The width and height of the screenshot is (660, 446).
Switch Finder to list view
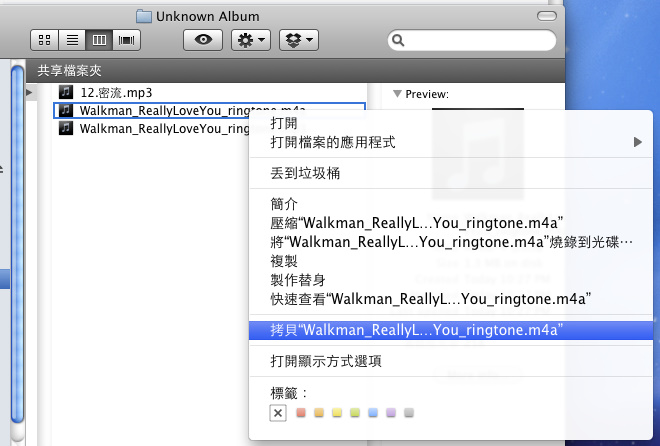[72, 40]
